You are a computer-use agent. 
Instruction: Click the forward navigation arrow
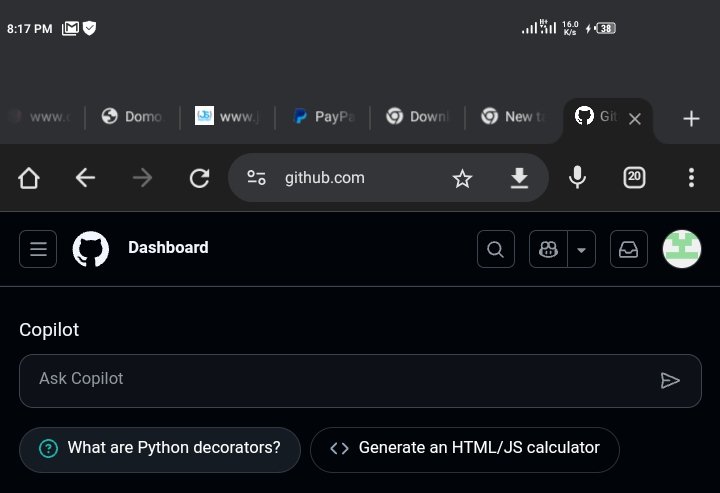pyautogui.click(x=142, y=178)
